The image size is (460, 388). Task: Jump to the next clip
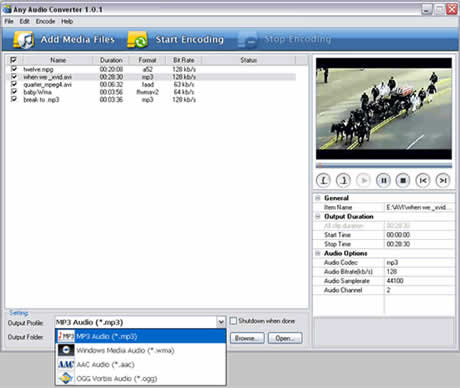point(443,180)
